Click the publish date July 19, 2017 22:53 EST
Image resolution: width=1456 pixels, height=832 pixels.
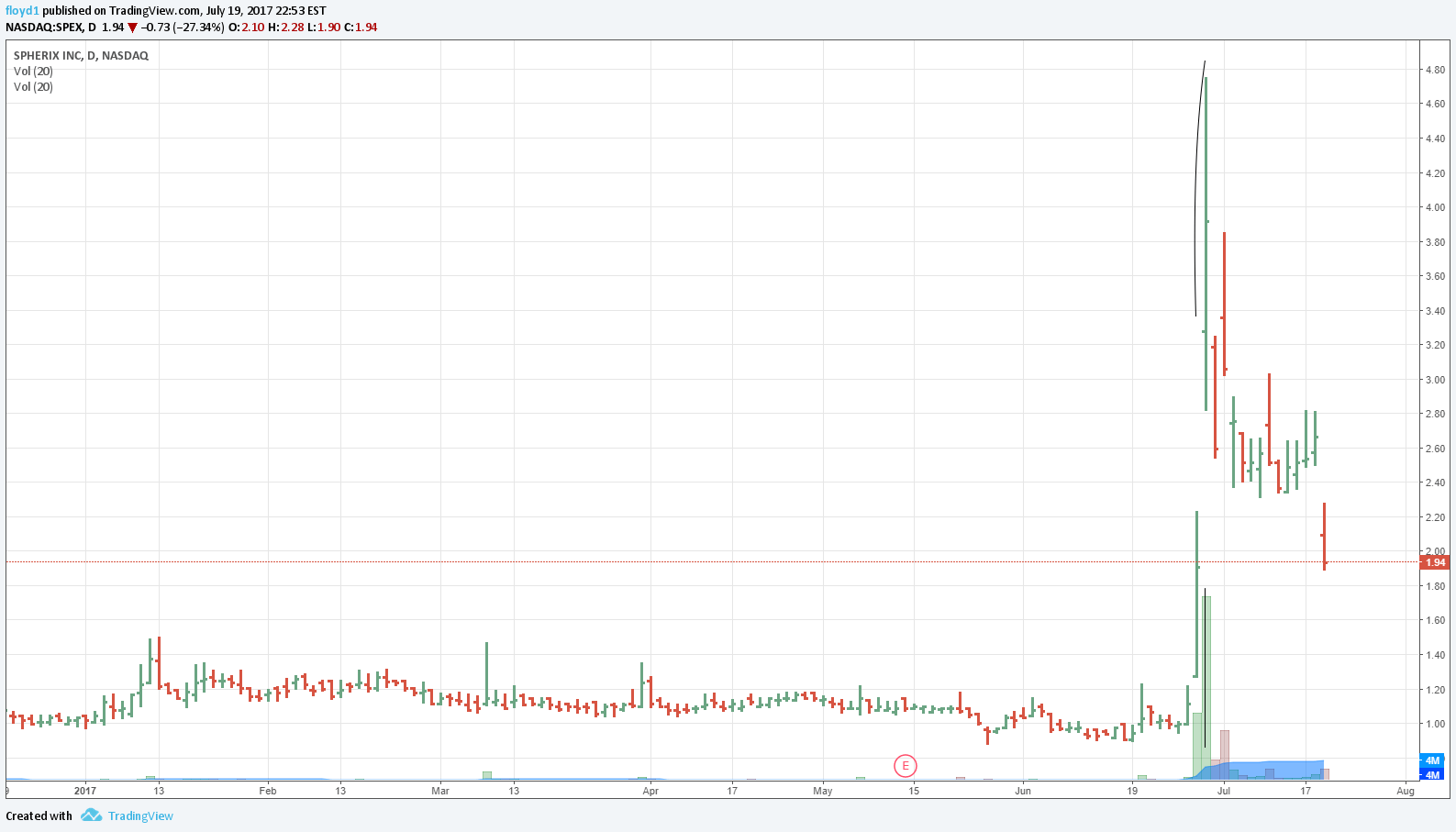266,11
